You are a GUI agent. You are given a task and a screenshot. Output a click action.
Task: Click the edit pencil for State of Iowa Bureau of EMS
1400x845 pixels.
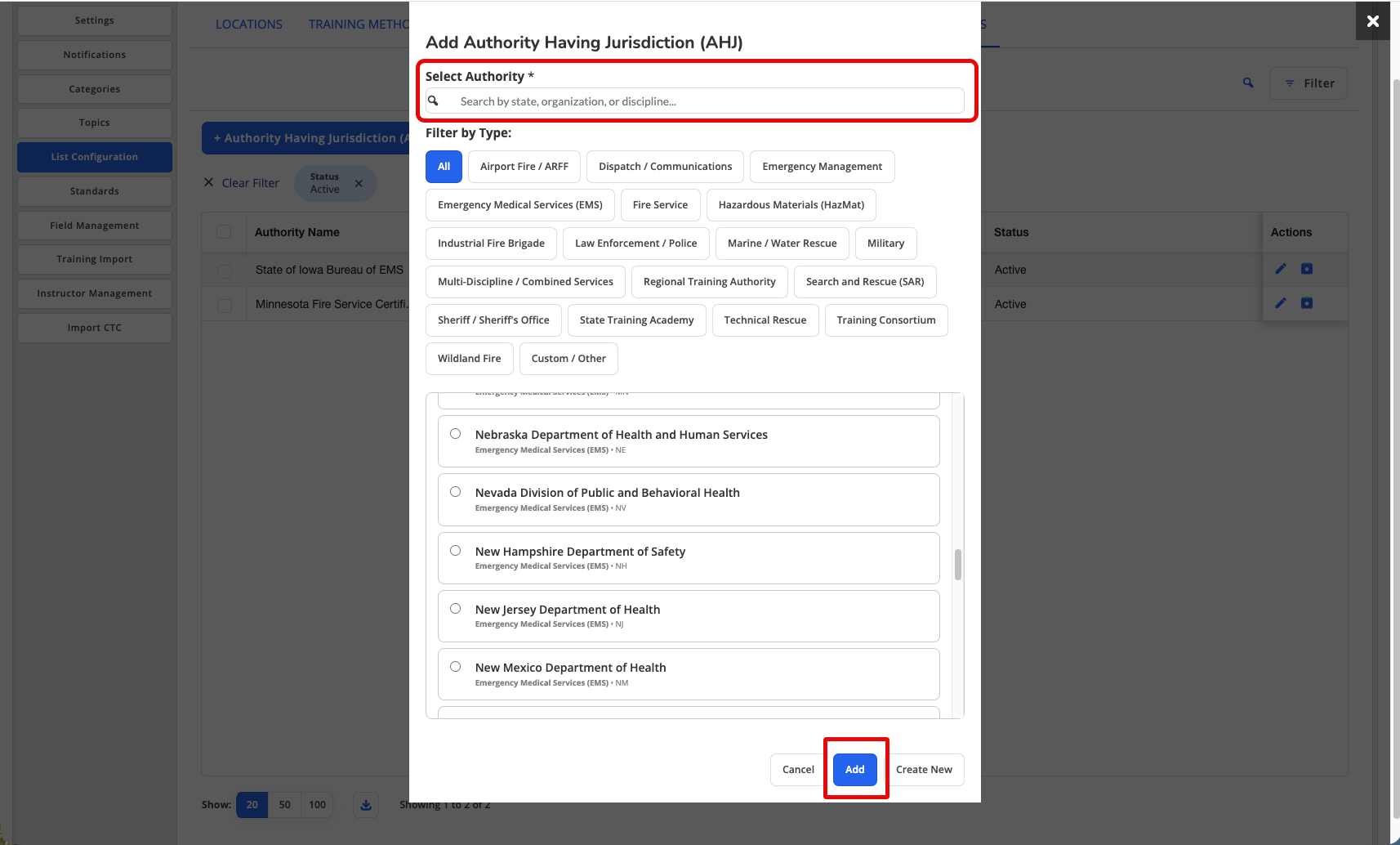tap(1281, 269)
